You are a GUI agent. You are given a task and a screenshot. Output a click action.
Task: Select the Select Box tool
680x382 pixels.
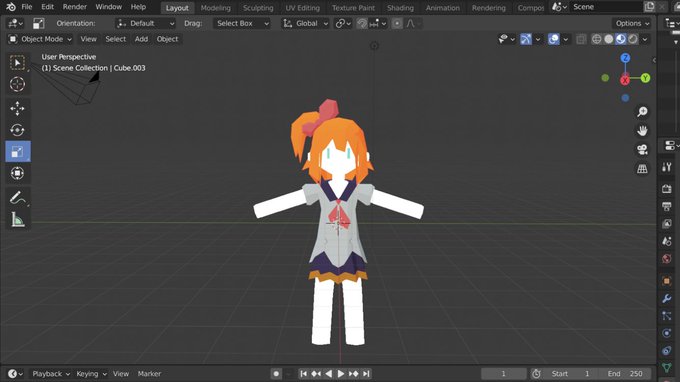click(x=17, y=63)
